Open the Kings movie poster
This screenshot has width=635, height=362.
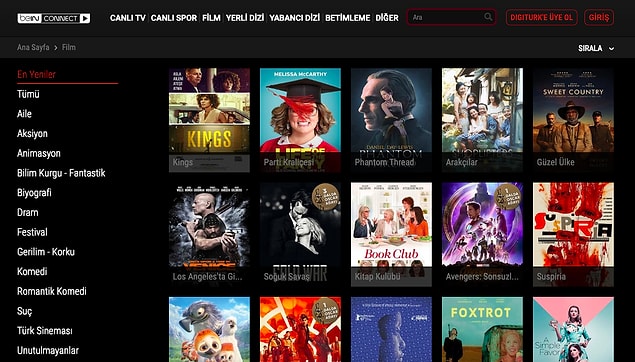[x=209, y=120]
